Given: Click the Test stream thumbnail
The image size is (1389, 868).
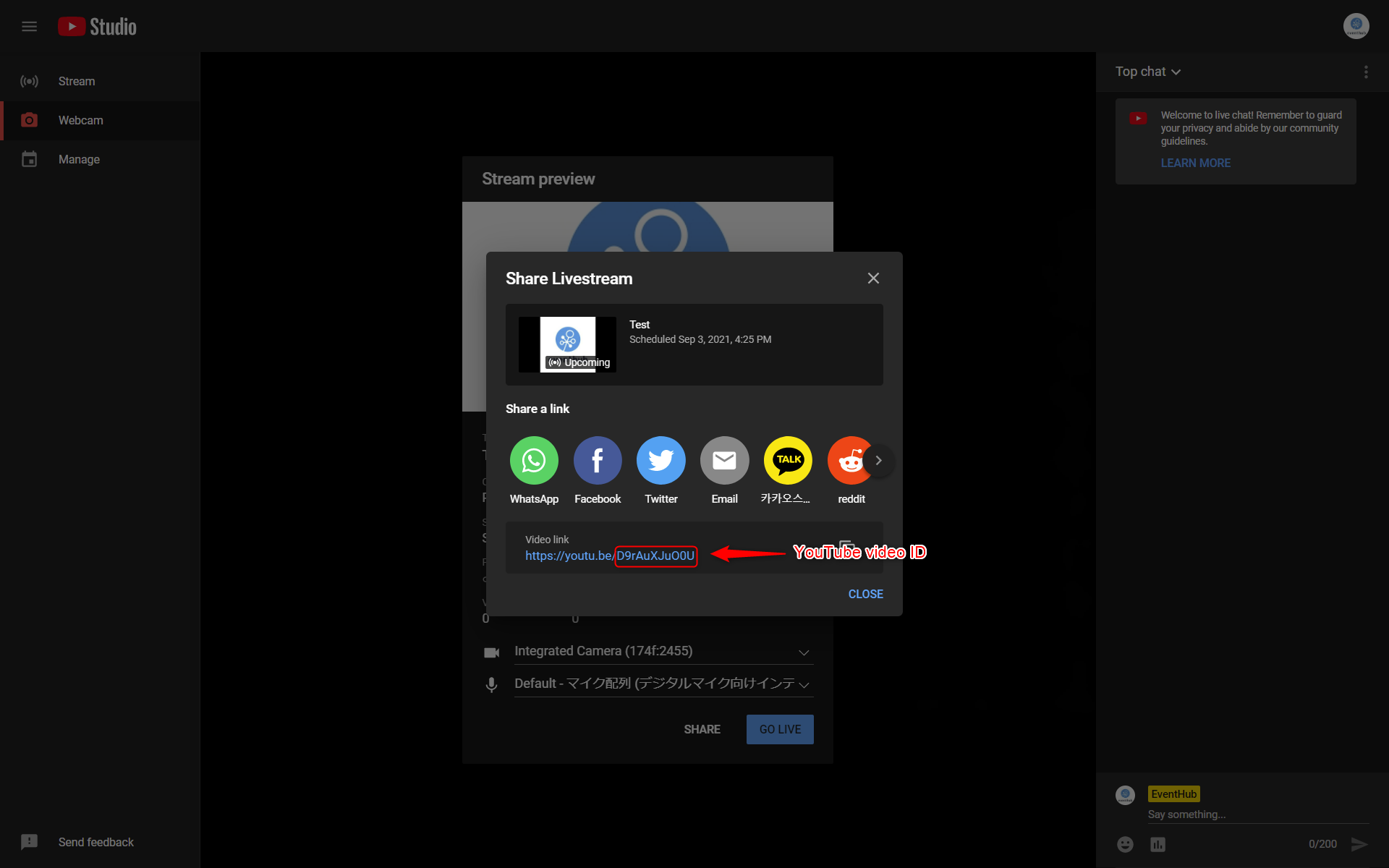Looking at the screenshot, I should click(567, 344).
